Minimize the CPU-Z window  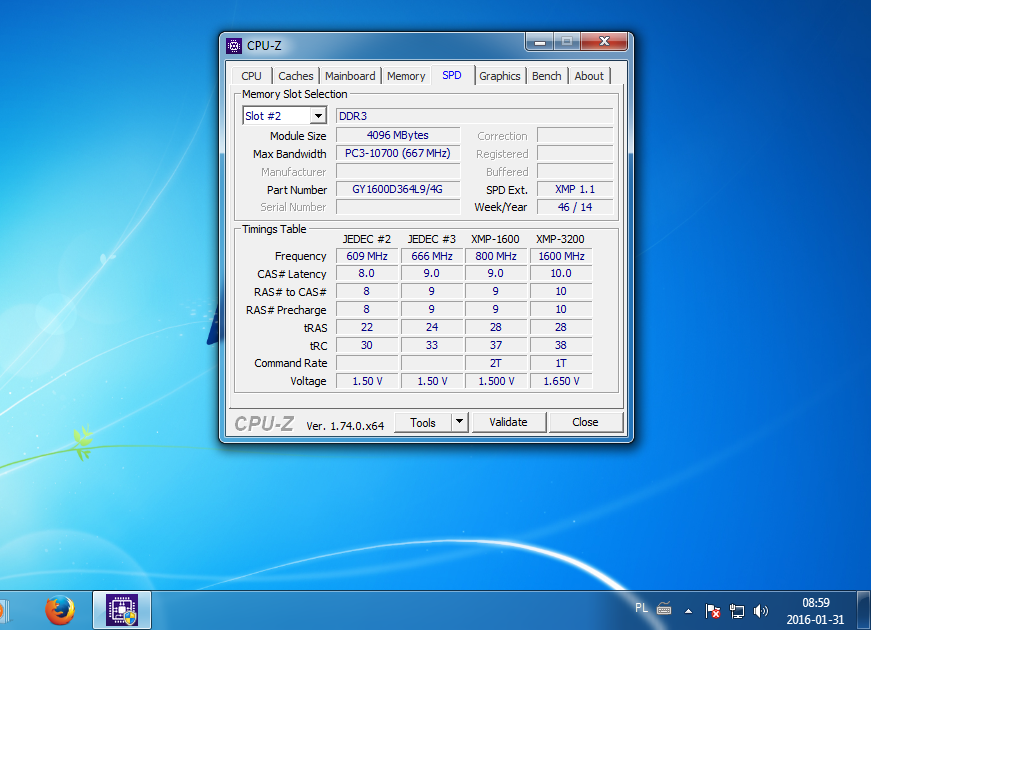(x=539, y=42)
